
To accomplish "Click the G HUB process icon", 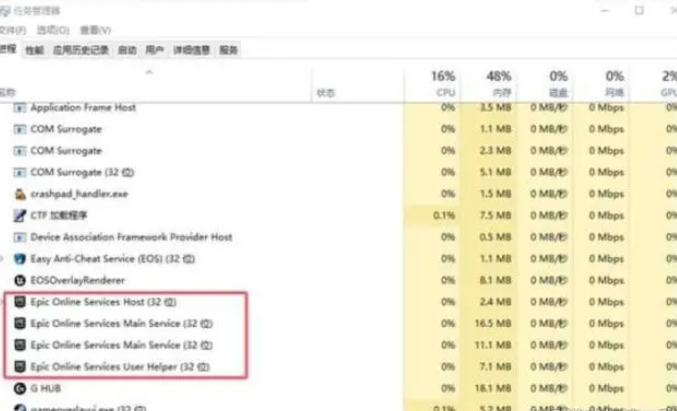I will pyautogui.click(x=19, y=388).
